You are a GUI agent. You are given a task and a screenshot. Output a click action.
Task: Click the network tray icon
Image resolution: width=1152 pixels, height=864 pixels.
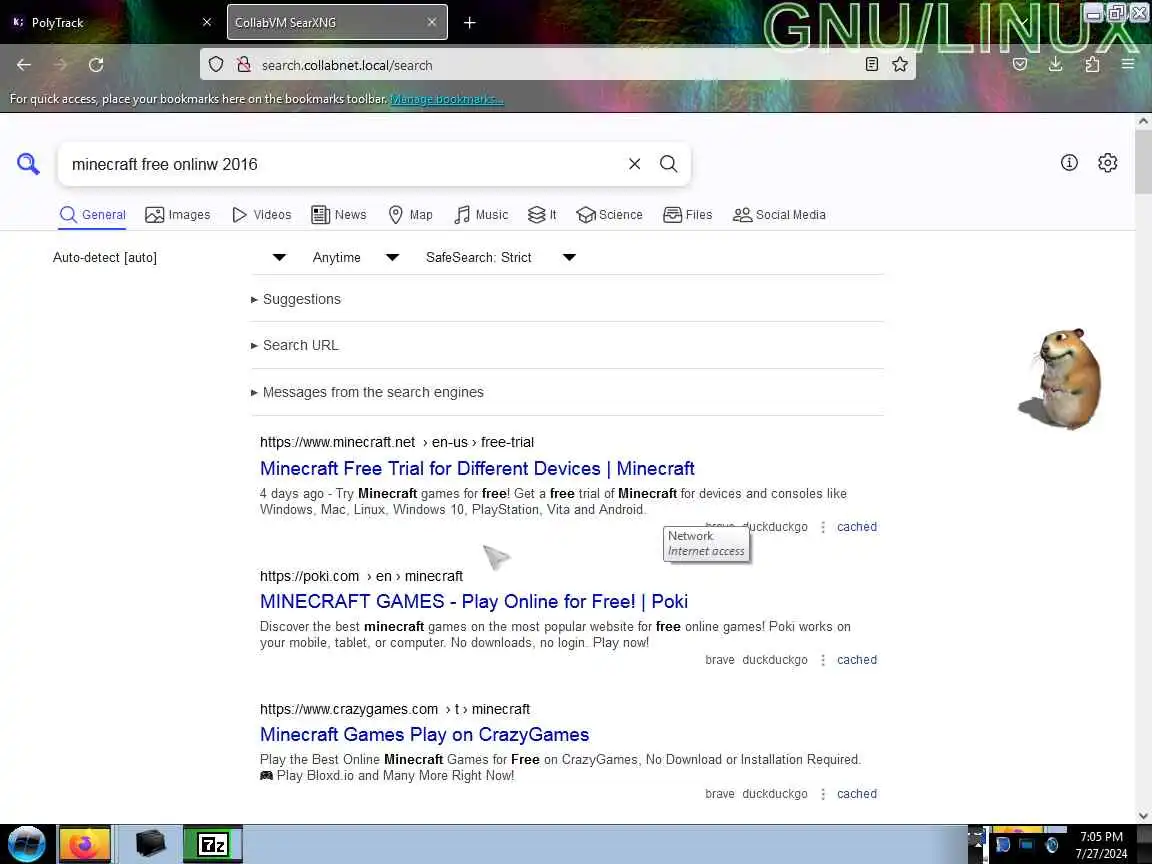pyautogui.click(x=1026, y=844)
